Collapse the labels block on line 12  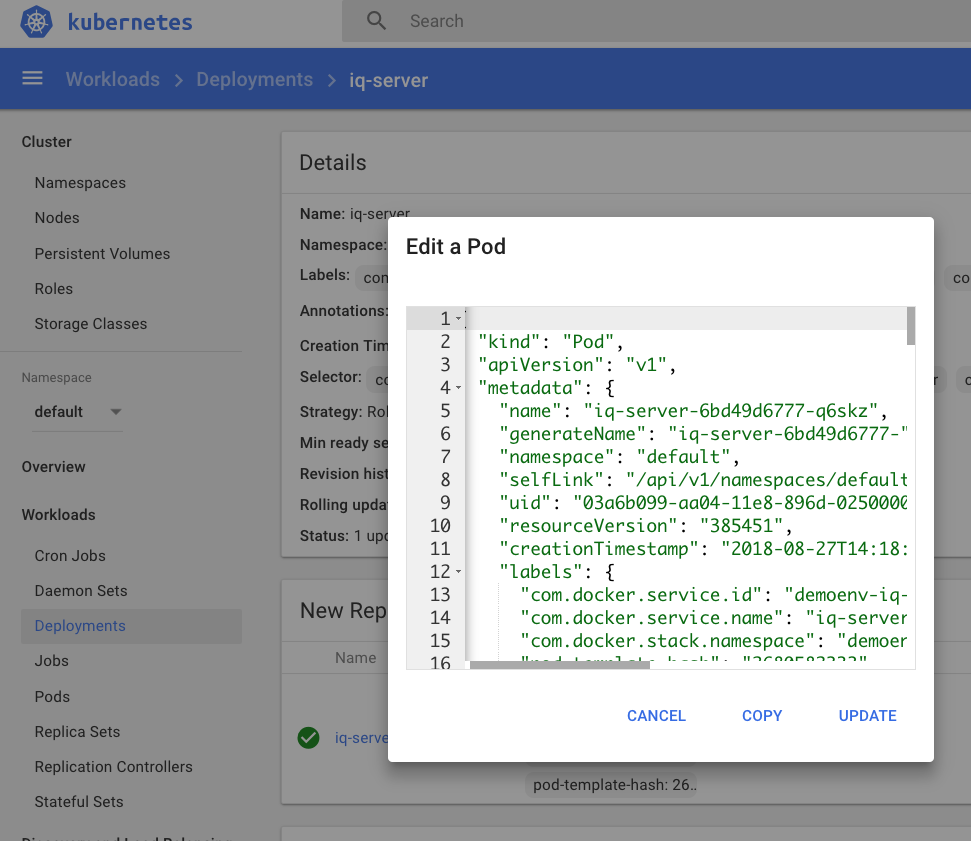coord(458,572)
